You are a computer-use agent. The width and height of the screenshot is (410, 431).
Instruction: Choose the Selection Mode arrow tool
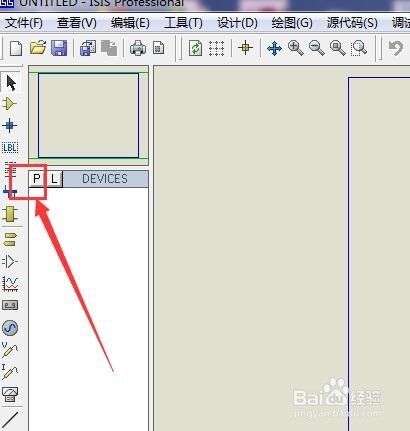[11, 83]
